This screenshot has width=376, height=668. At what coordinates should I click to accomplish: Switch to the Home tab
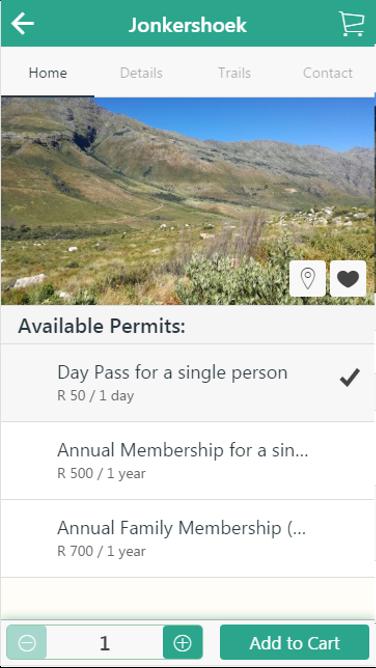(48, 73)
